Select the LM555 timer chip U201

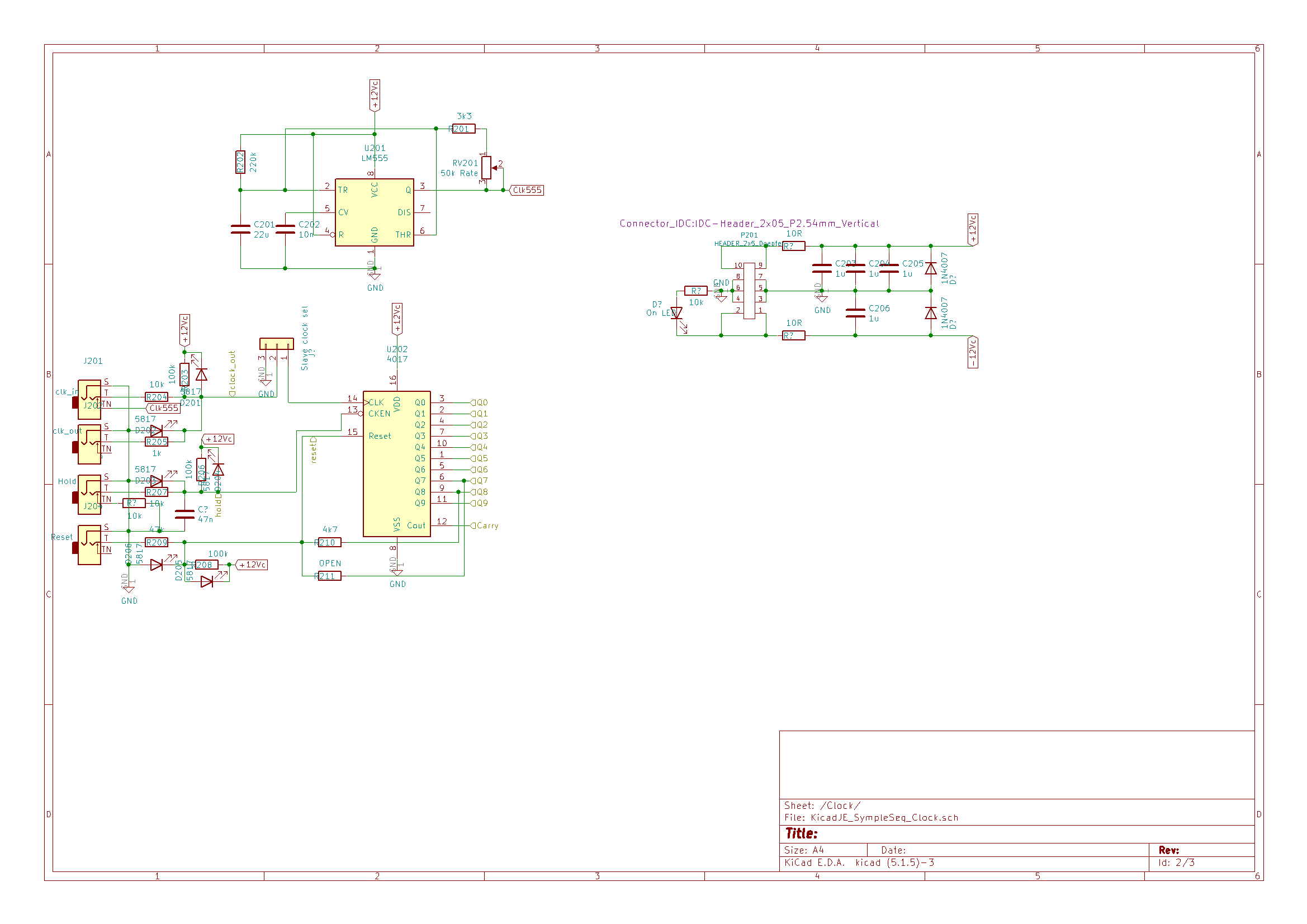tap(374, 212)
